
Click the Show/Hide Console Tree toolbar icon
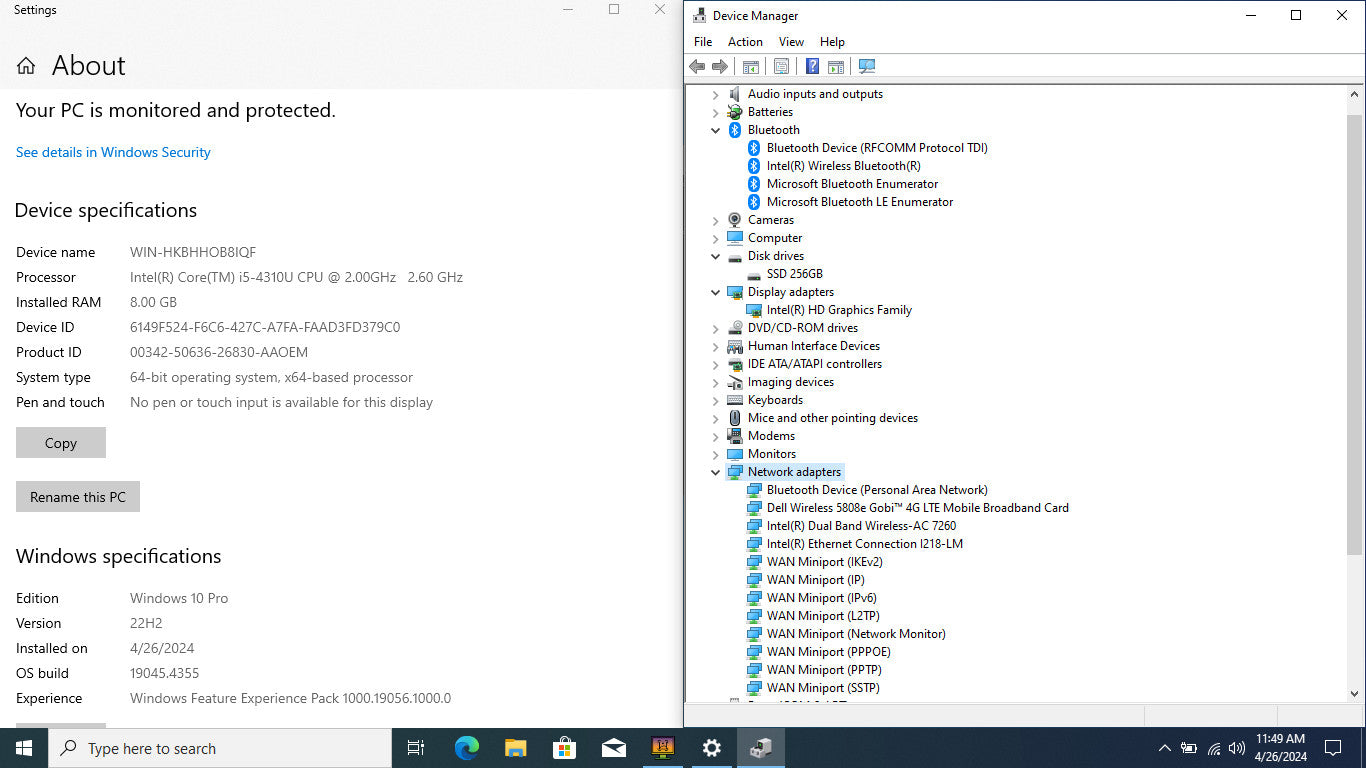click(x=751, y=66)
